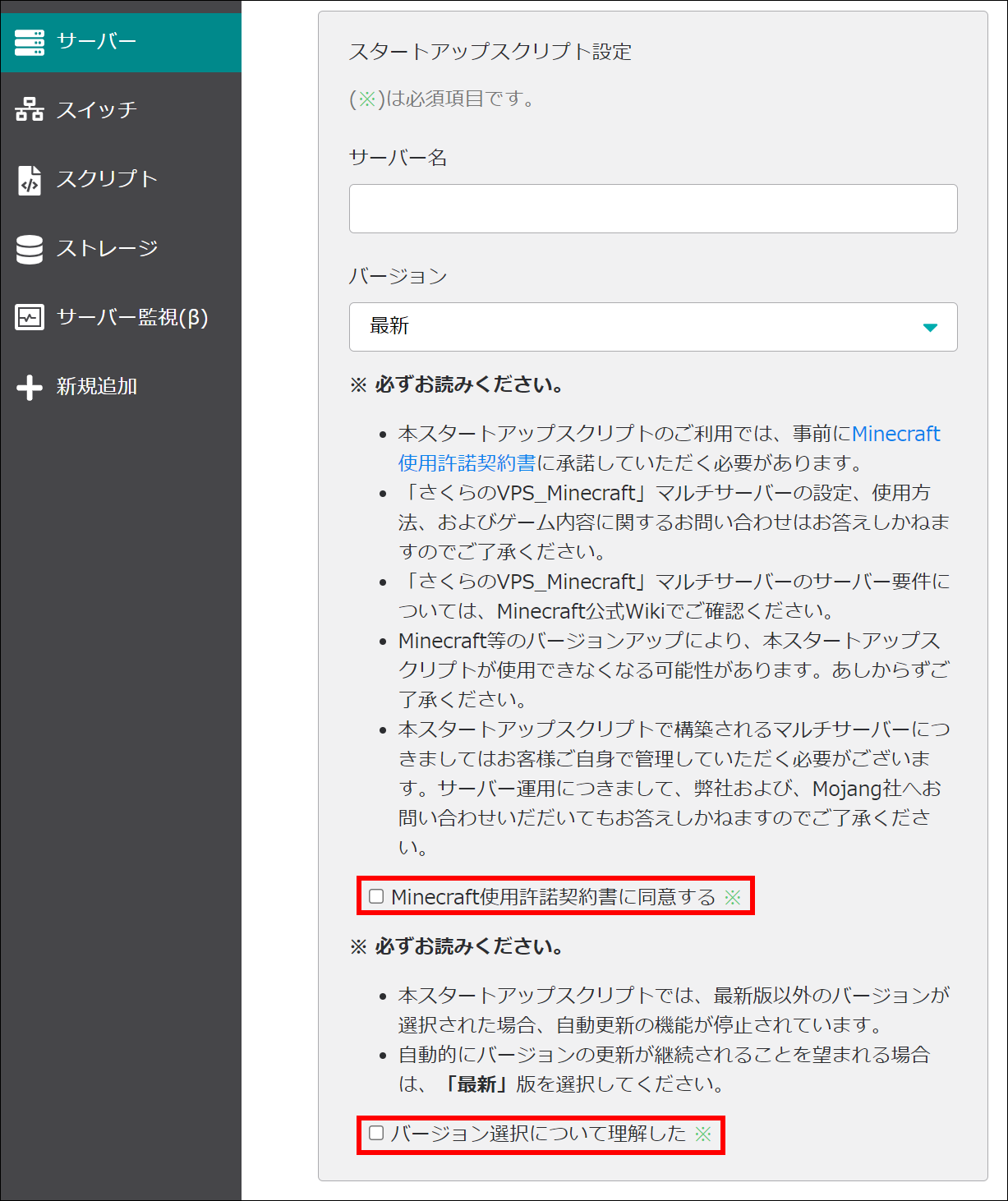Select the スクリプト text in sidebar

(x=107, y=179)
